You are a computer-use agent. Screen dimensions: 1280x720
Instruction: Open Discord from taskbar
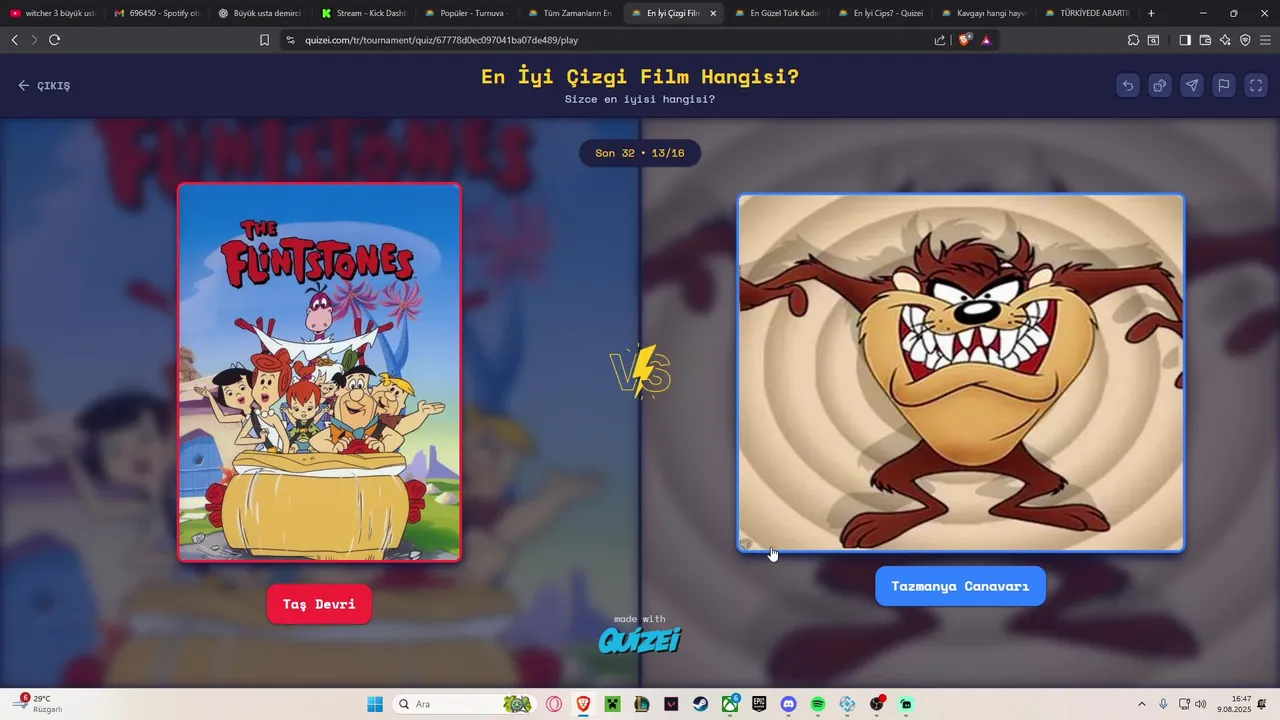pos(788,704)
